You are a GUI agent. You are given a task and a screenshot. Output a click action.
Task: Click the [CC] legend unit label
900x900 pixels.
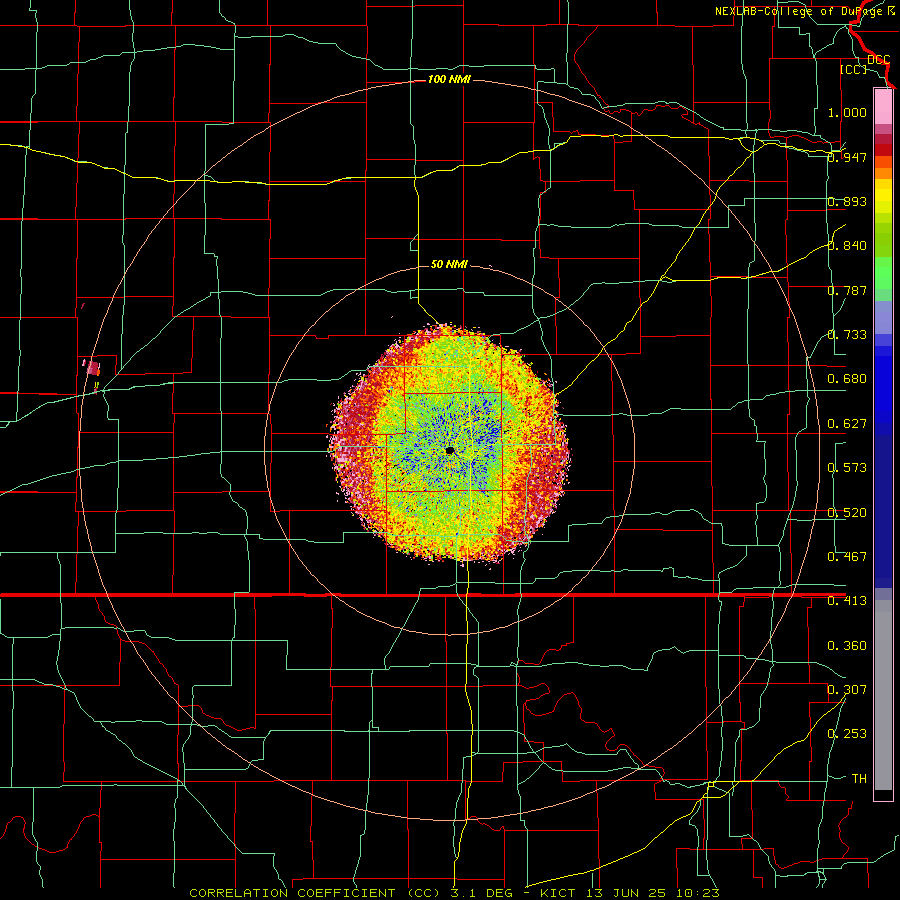click(853, 70)
